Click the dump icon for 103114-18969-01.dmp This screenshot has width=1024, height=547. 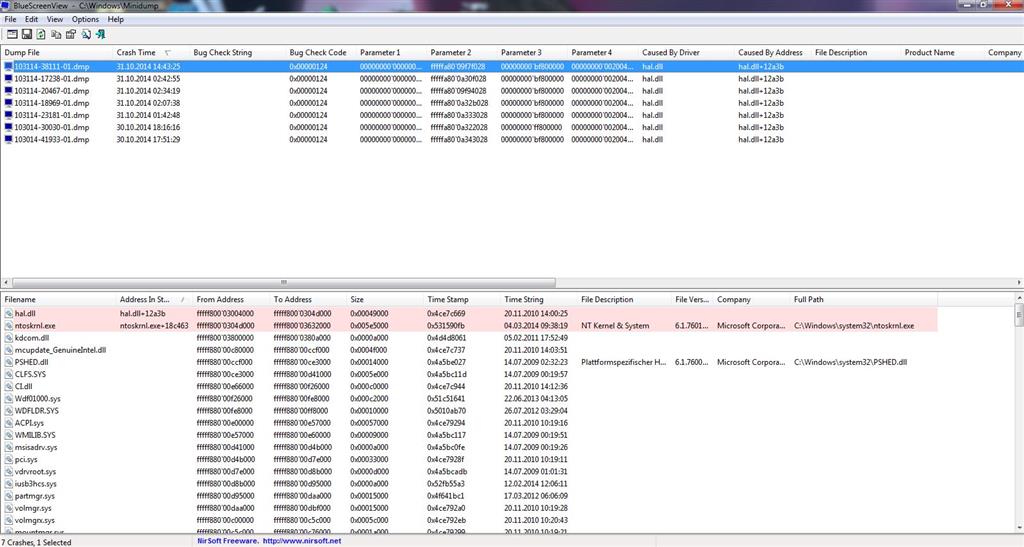coord(8,103)
